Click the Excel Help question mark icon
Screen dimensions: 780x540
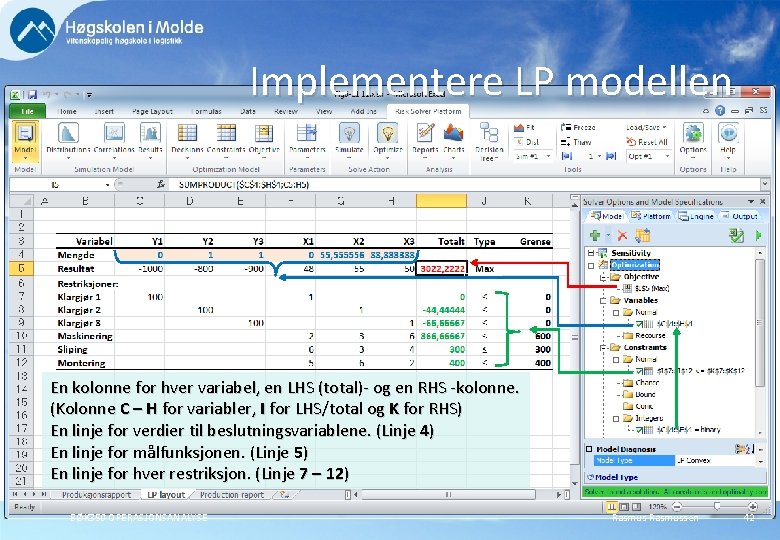pyautogui.click(x=720, y=111)
